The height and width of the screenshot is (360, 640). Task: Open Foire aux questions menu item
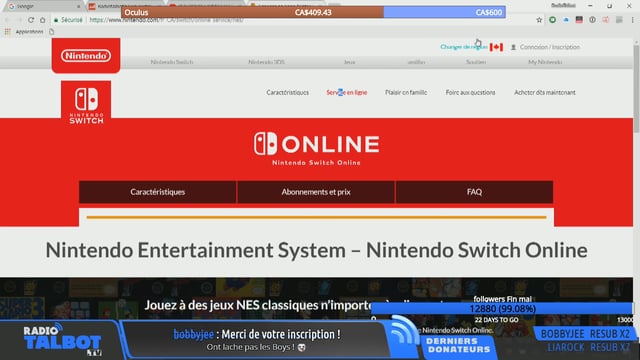click(470, 93)
